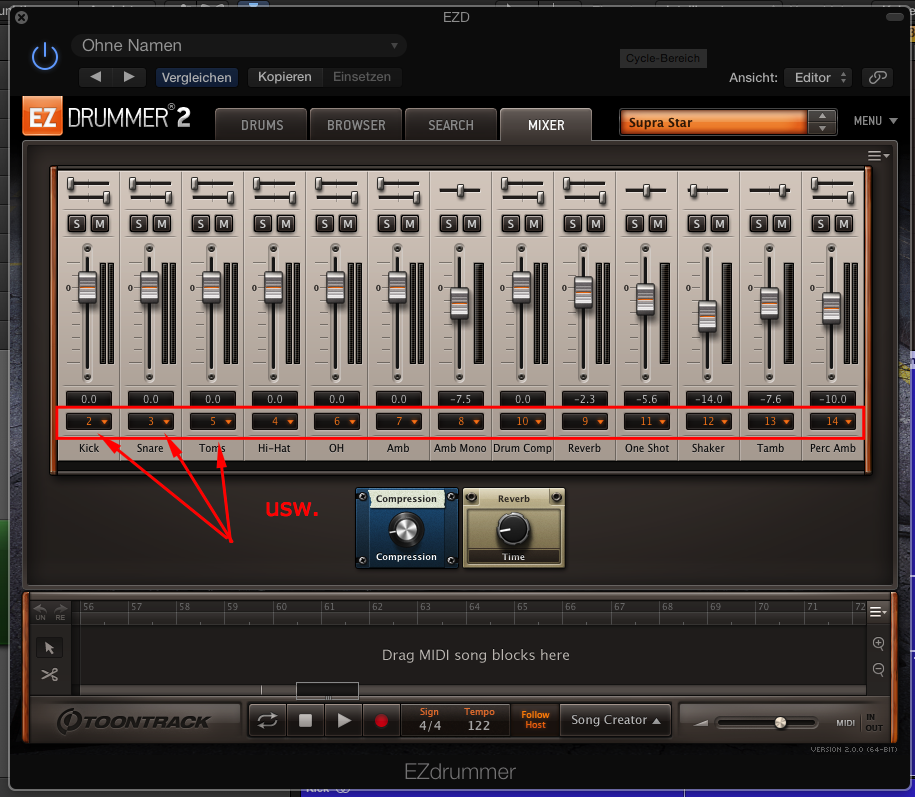The height and width of the screenshot is (797, 915).
Task: Expand the Song Creator panel
Action: 615,720
